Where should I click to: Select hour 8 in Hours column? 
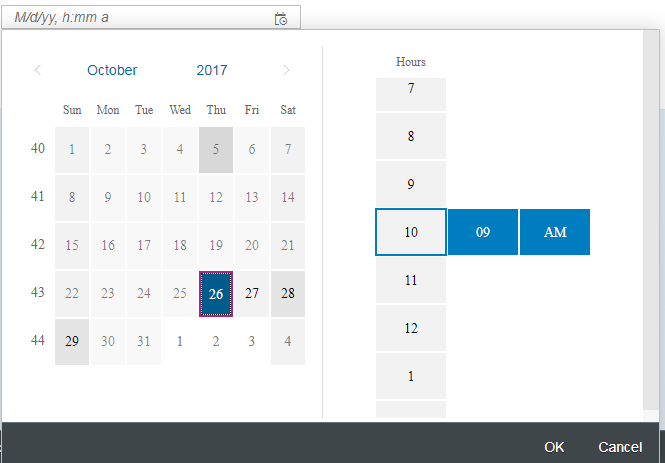(411, 136)
